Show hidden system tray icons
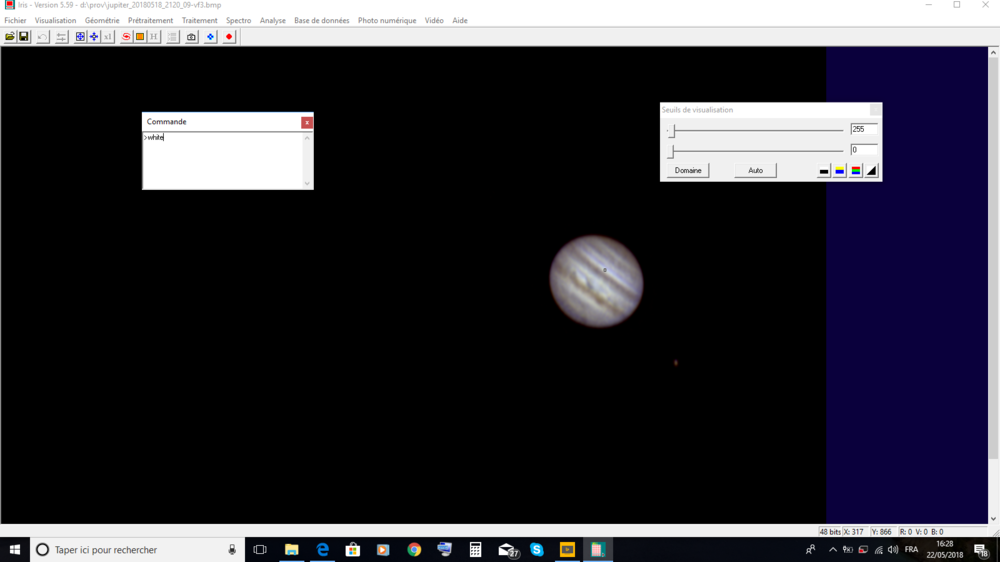 click(832, 549)
